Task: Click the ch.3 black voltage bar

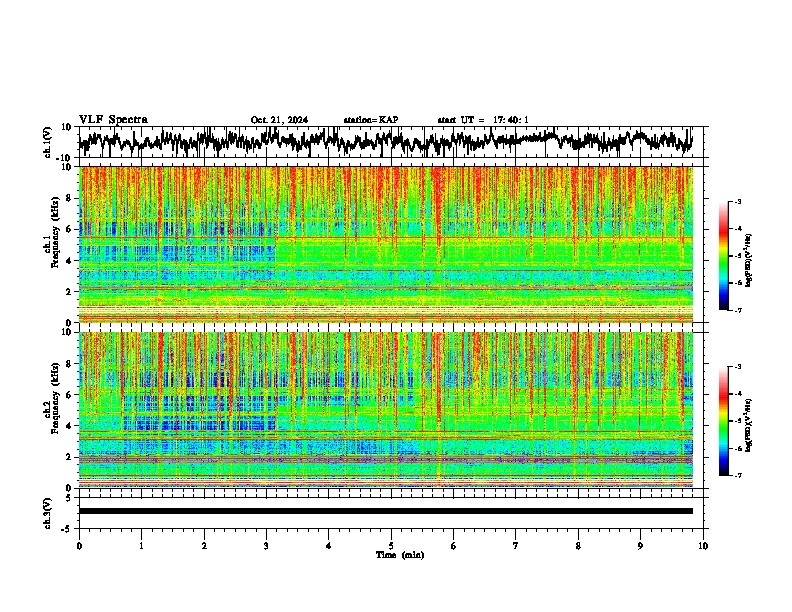Action: 386,511
